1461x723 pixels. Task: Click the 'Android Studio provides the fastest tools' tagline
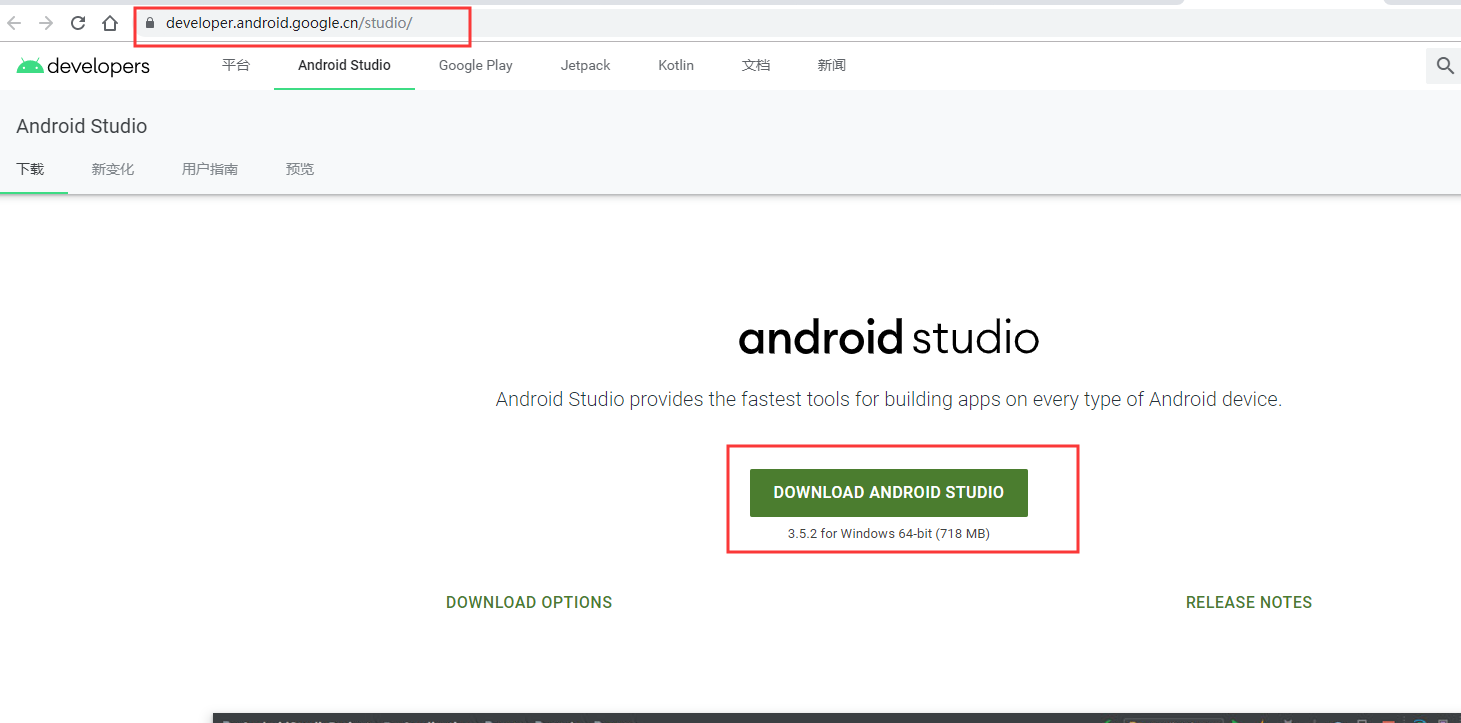coord(889,399)
